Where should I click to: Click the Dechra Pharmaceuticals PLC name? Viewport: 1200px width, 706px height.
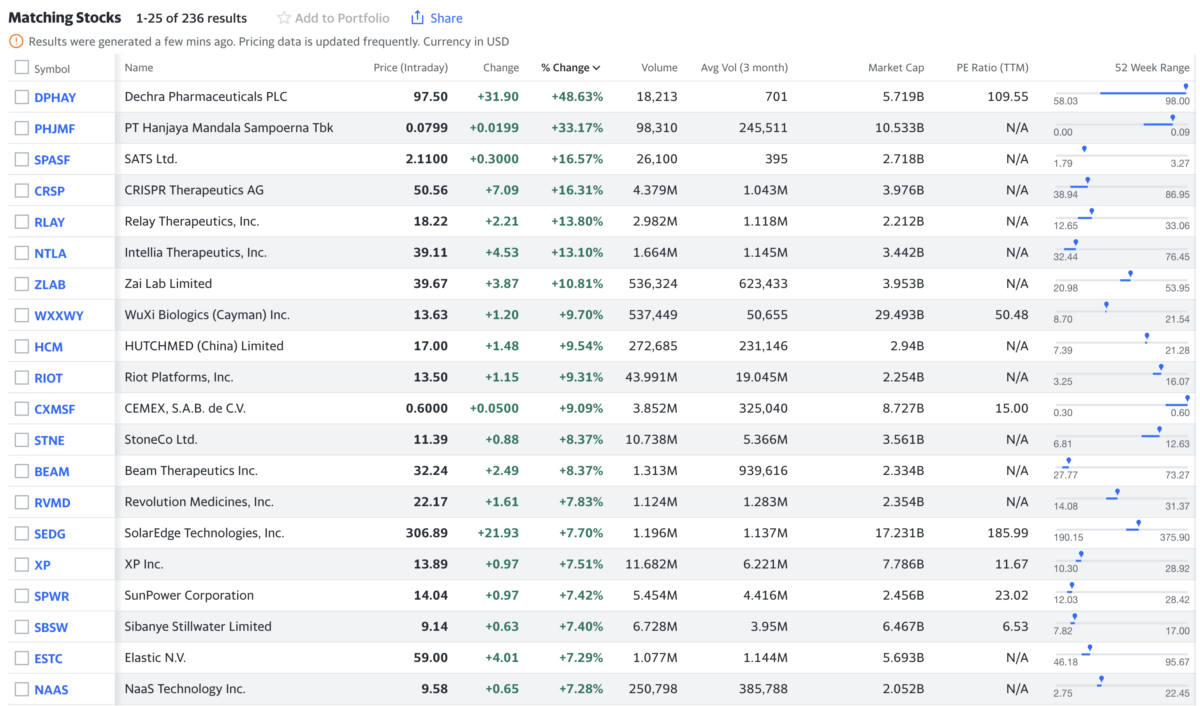(206, 97)
